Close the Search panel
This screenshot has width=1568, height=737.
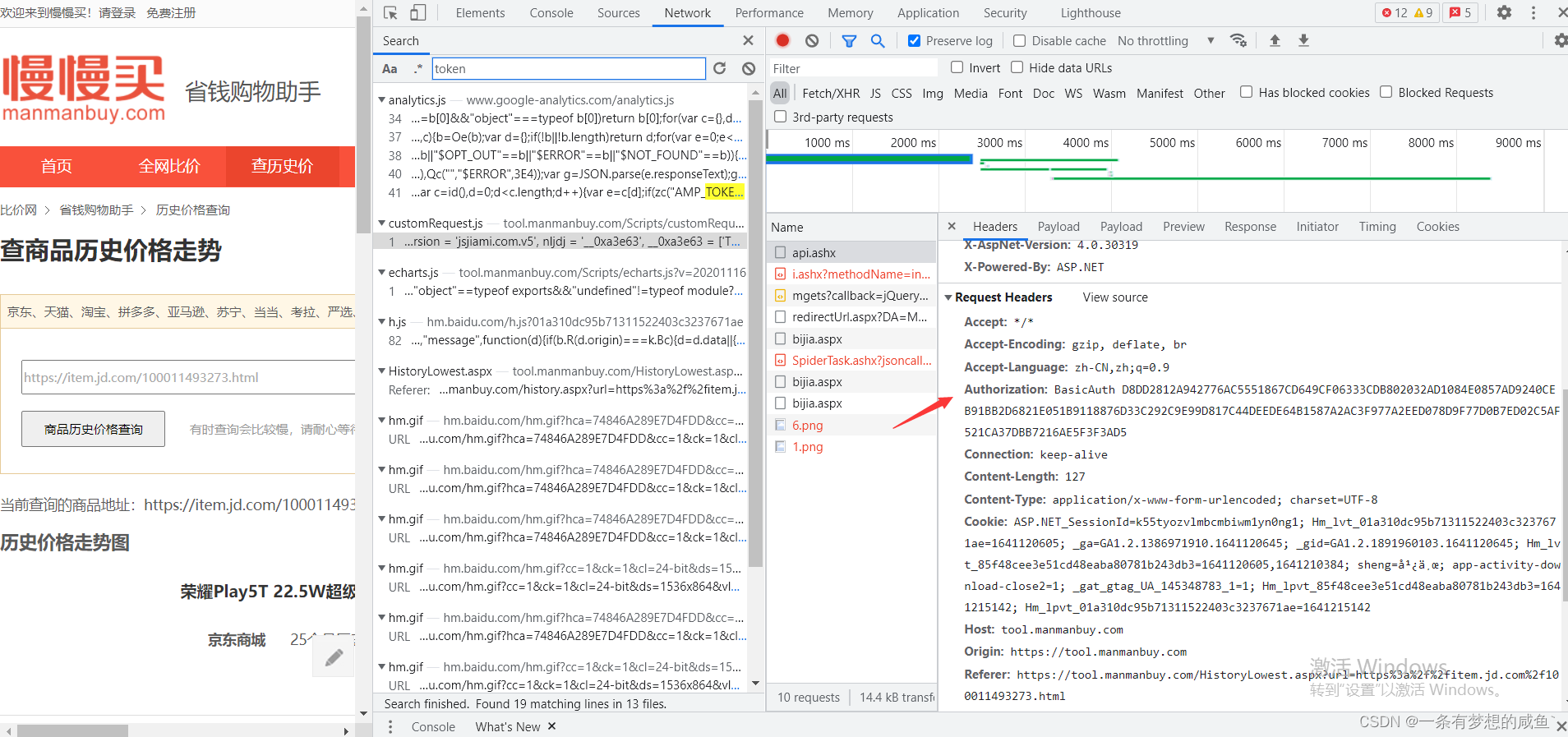(748, 40)
